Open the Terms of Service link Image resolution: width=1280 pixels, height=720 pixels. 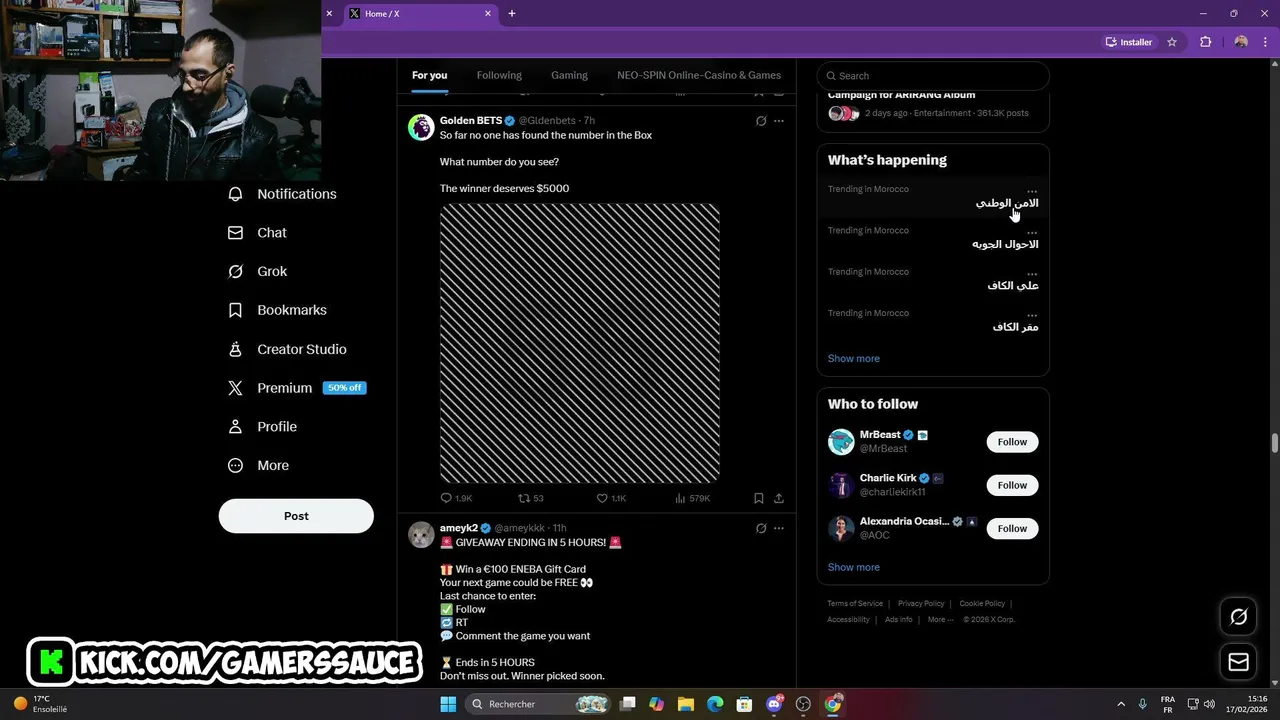(x=855, y=604)
